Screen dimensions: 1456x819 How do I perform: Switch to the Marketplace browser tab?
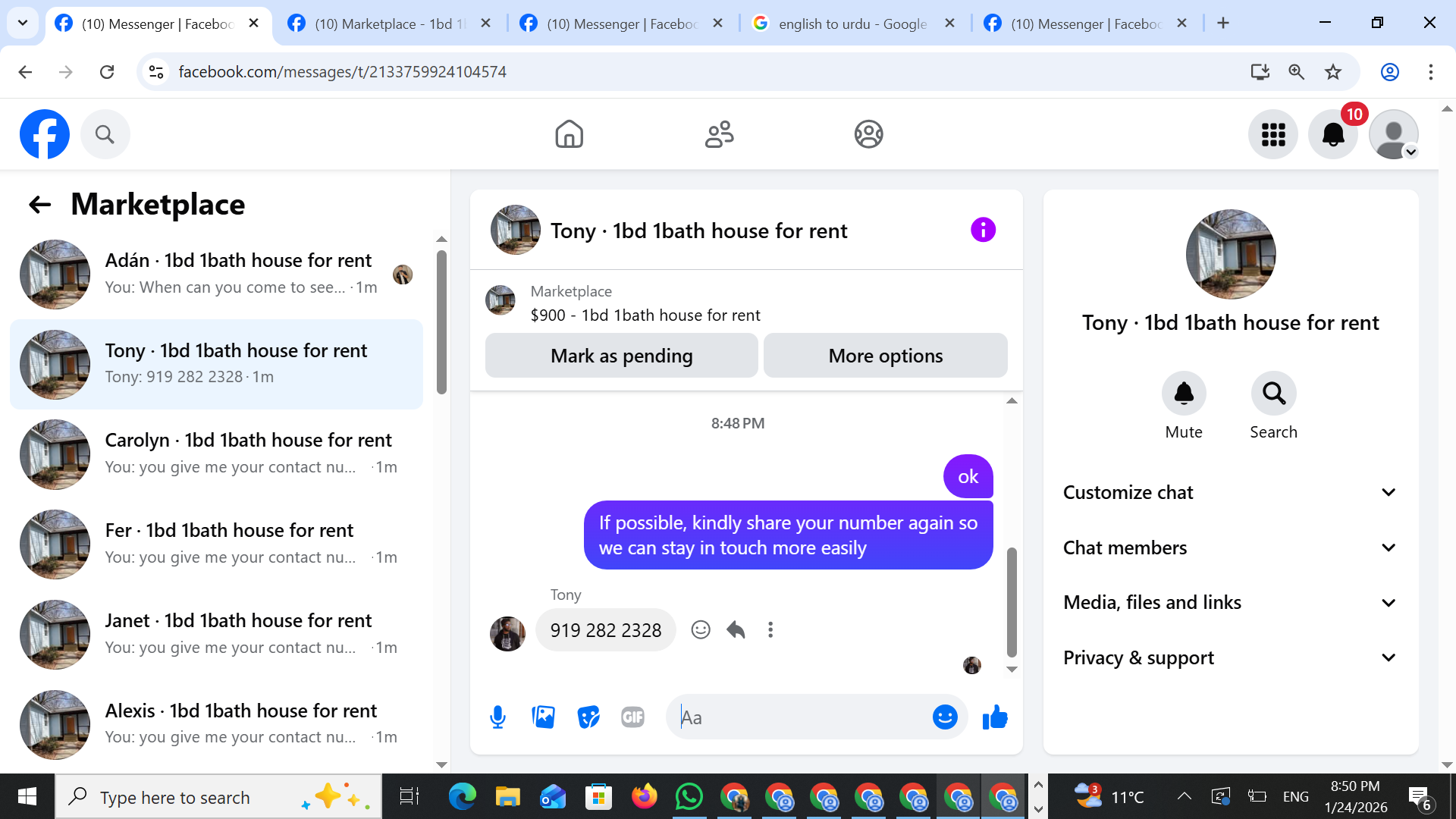click(x=388, y=24)
